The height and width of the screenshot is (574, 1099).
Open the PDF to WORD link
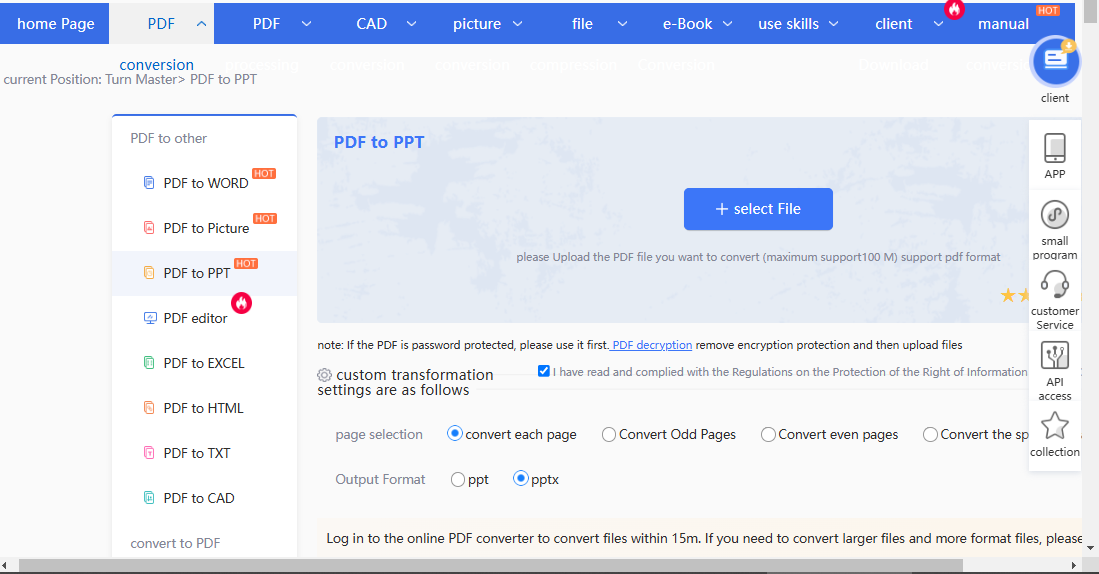point(205,183)
